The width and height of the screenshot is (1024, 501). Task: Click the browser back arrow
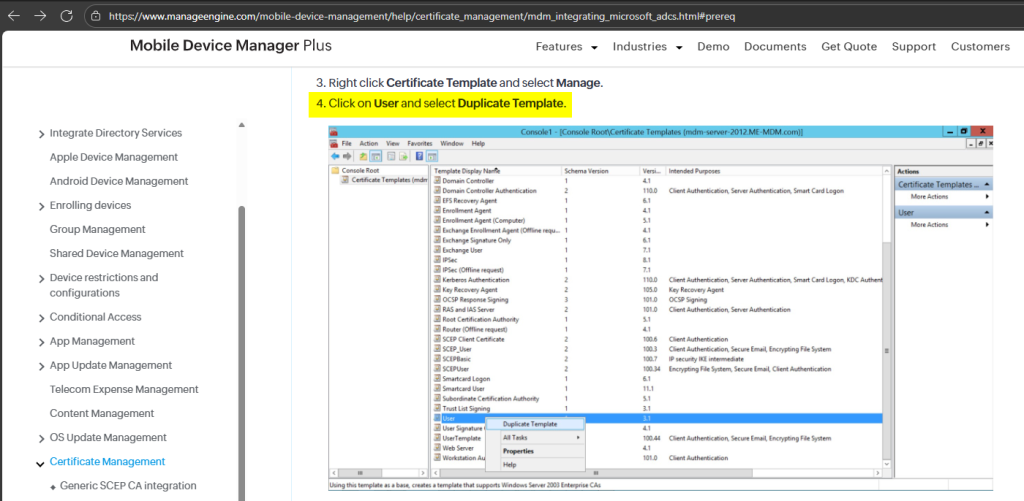coord(14,16)
